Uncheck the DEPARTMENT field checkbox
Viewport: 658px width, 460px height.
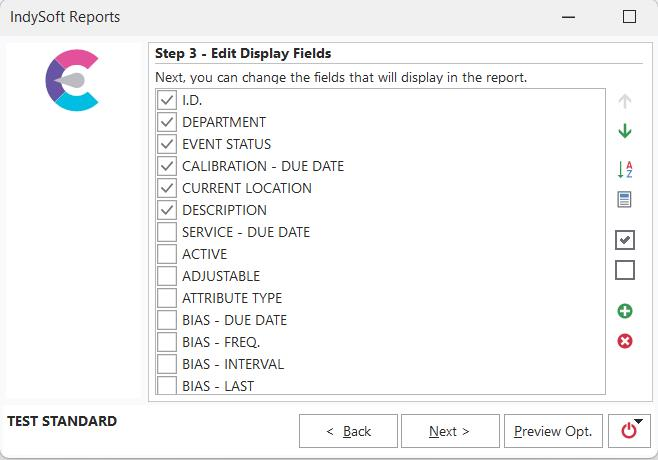(167, 122)
